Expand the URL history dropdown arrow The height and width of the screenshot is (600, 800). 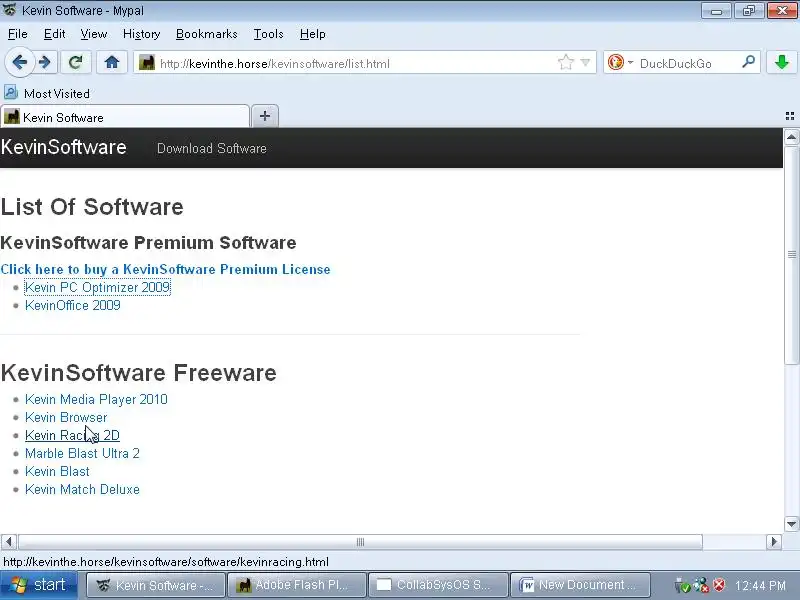585,63
